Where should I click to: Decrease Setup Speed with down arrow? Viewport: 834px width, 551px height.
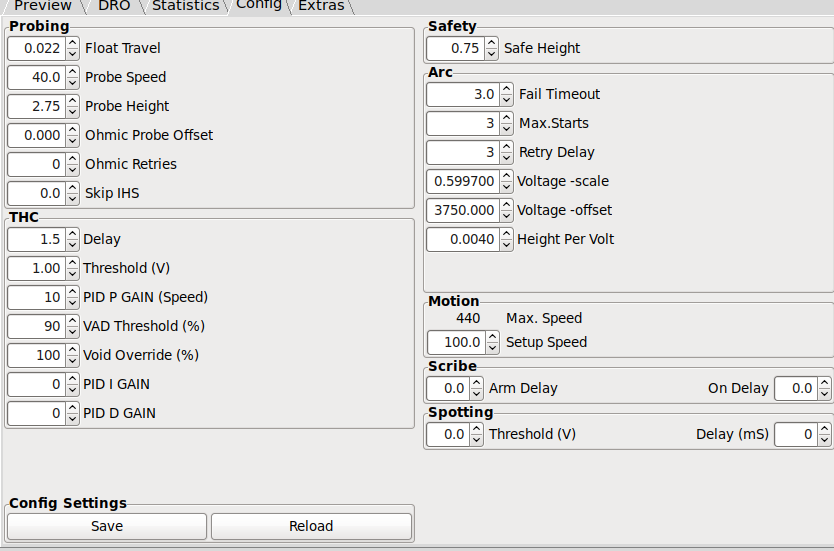tap(493, 348)
